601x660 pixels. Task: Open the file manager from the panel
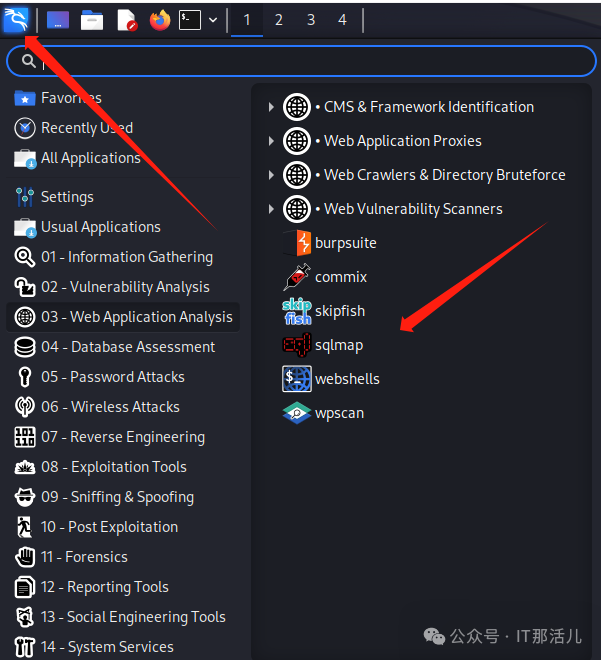[x=92, y=20]
